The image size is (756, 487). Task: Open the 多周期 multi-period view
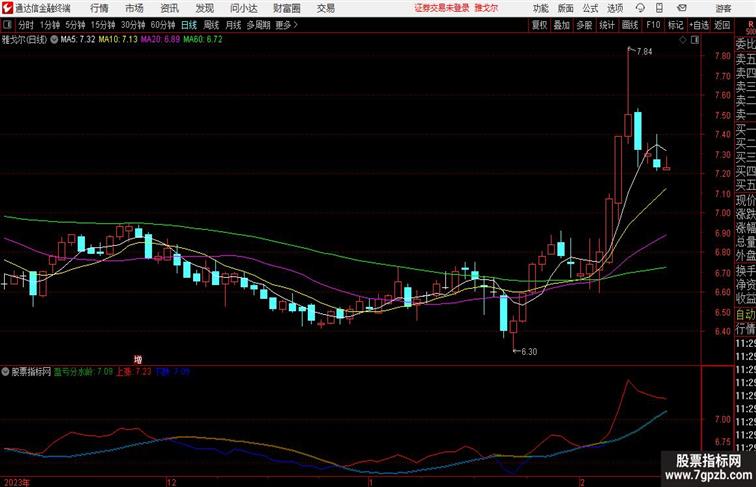(x=258, y=25)
